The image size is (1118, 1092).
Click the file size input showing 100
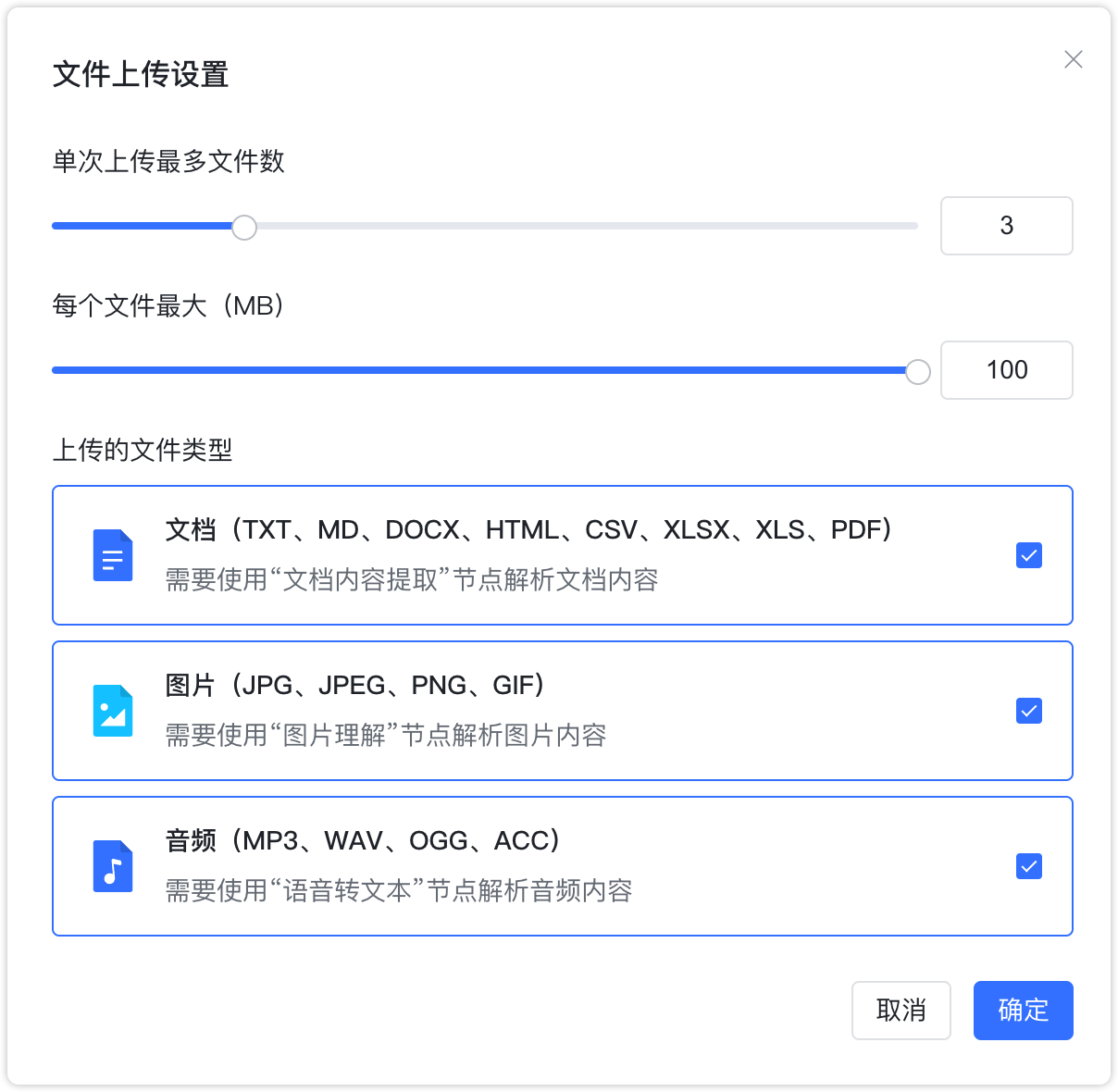pos(1007,370)
